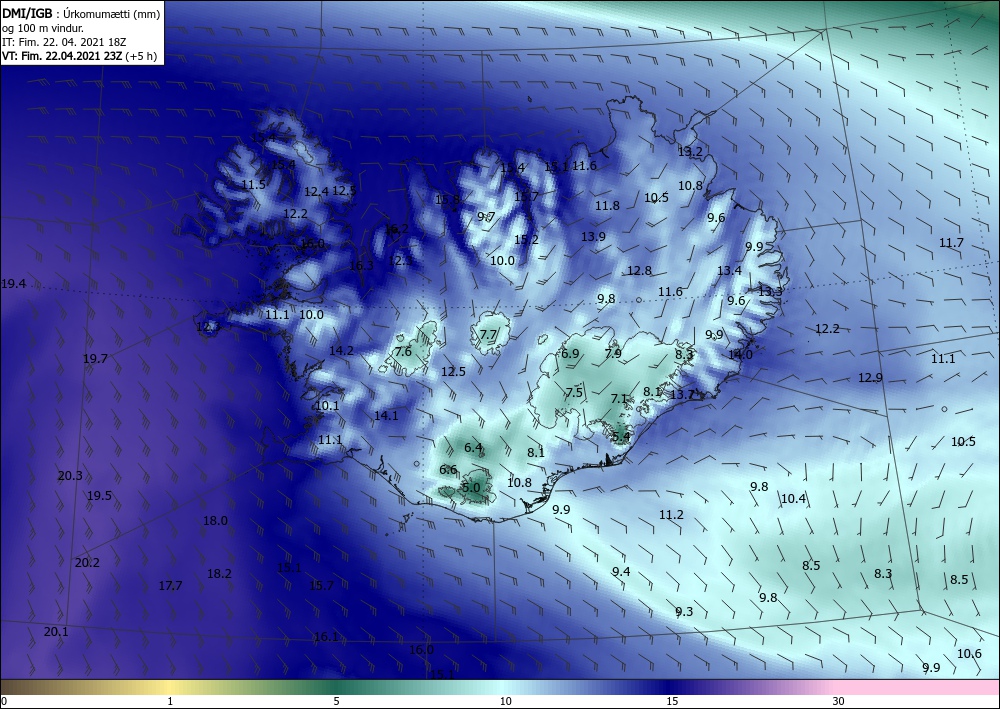Click the glacier value "7.7"
Screen dimensions: 1000x709
pyautogui.click(x=488, y=335)
